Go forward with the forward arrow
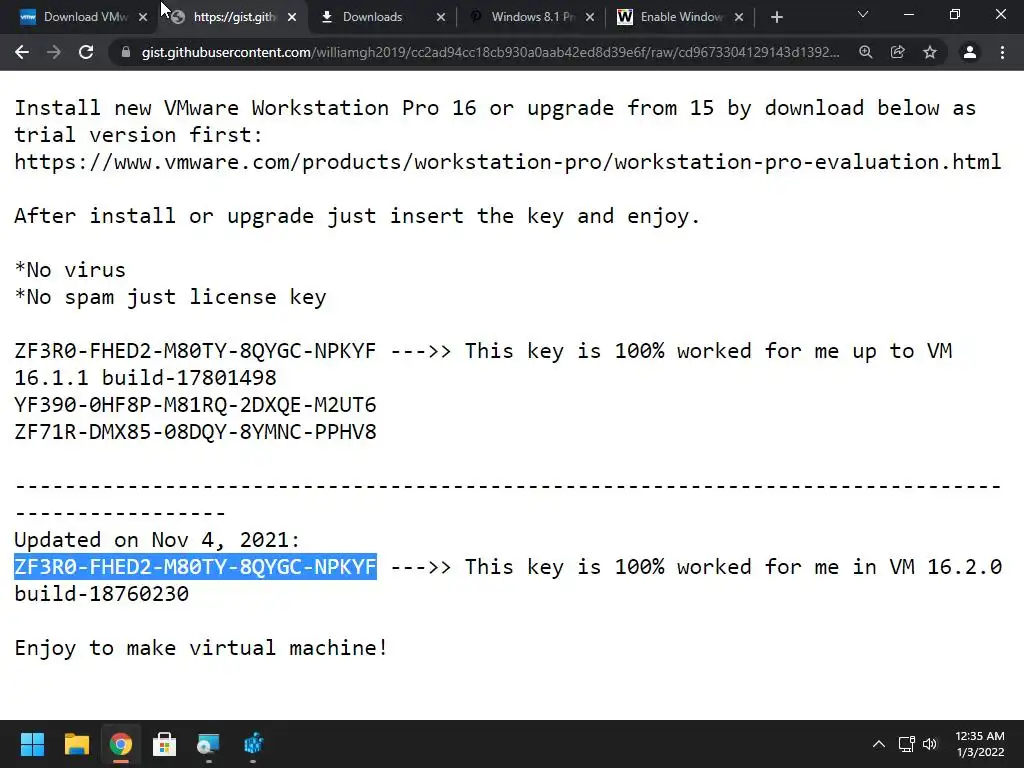 54,52
